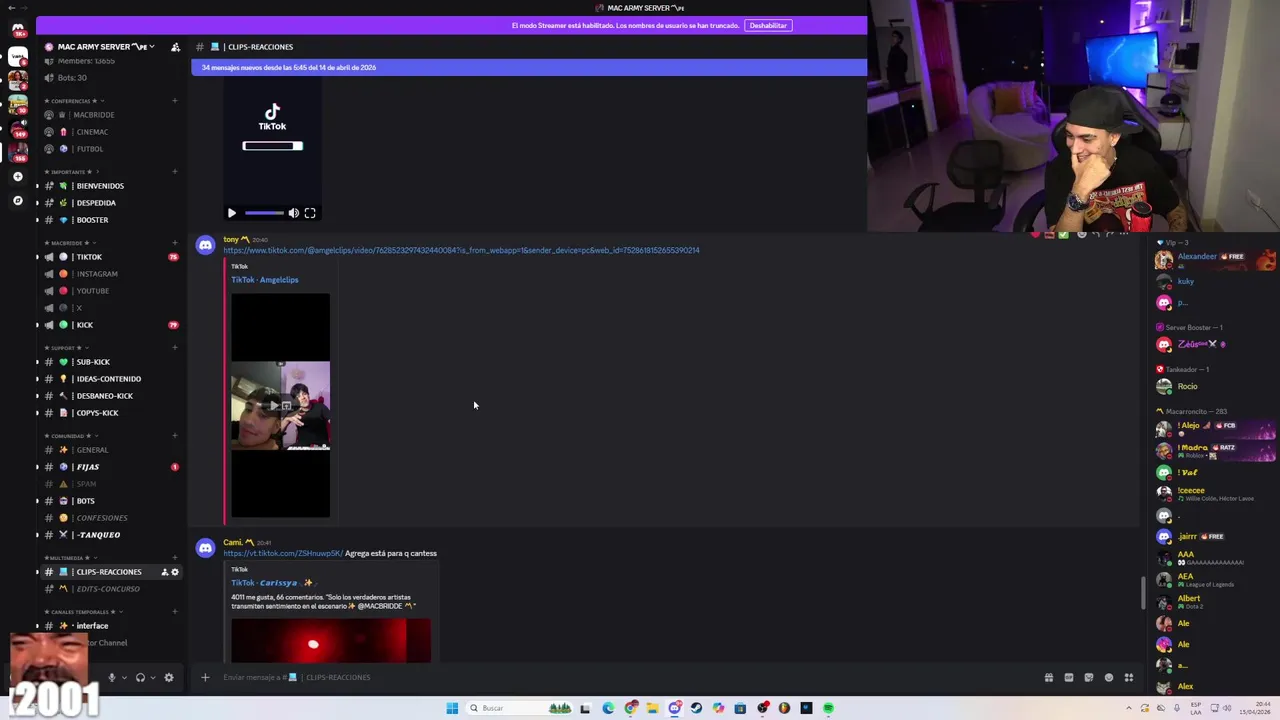This screenshot has height=720, width=1280.
Task: Open Spotify from the taskbar
Action: (x=828, y=708)
